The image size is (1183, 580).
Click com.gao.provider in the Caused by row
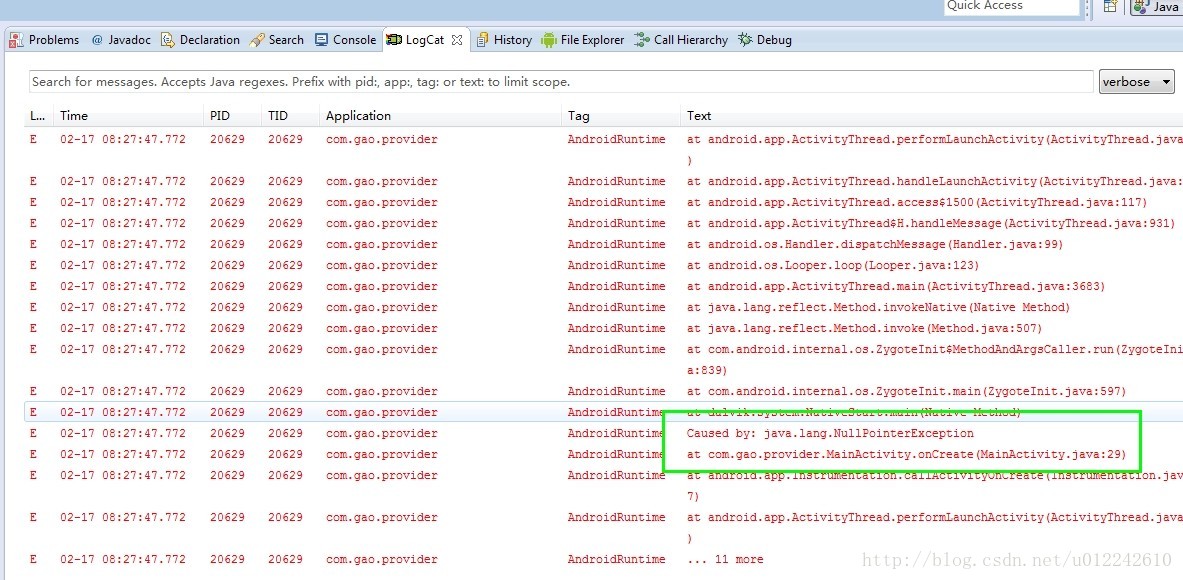[382, 434]
